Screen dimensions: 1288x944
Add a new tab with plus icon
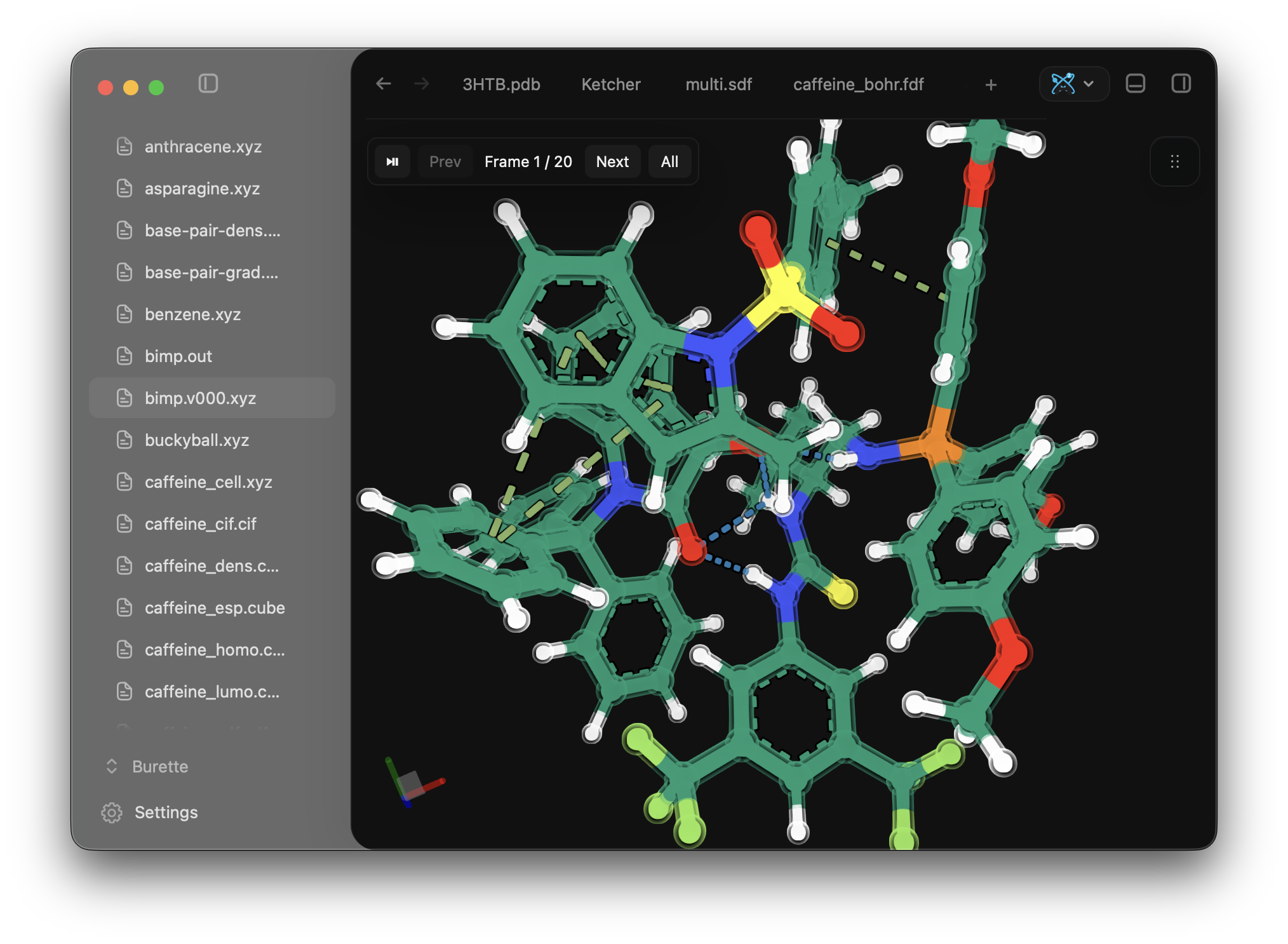tap(991, 84)
